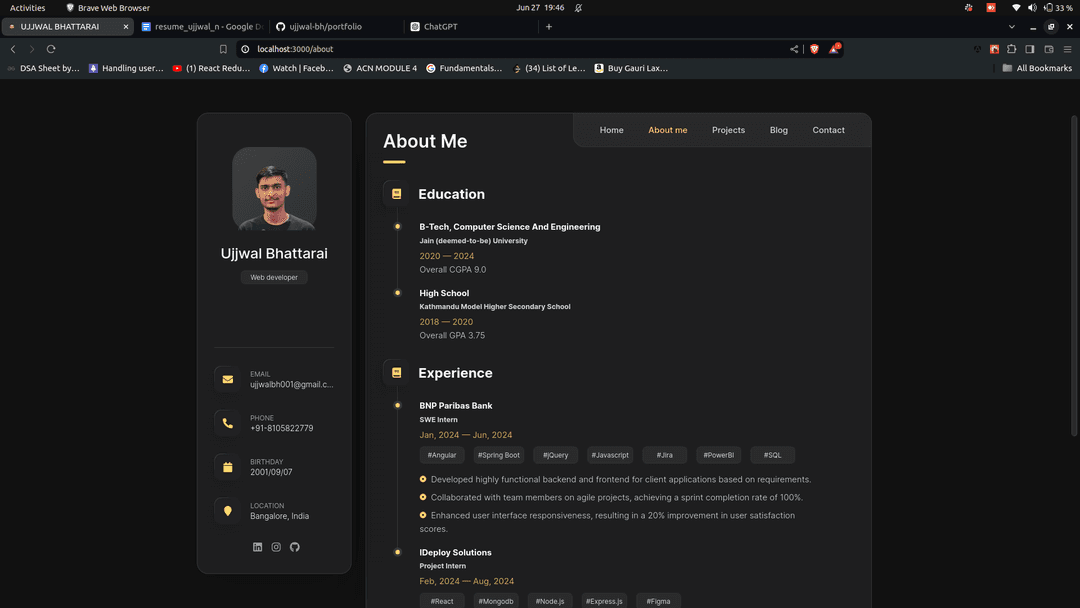Close the UJJWAL BHATTARAI tab
This screenshot has height=608, width=1080.
tap(125, 27)
